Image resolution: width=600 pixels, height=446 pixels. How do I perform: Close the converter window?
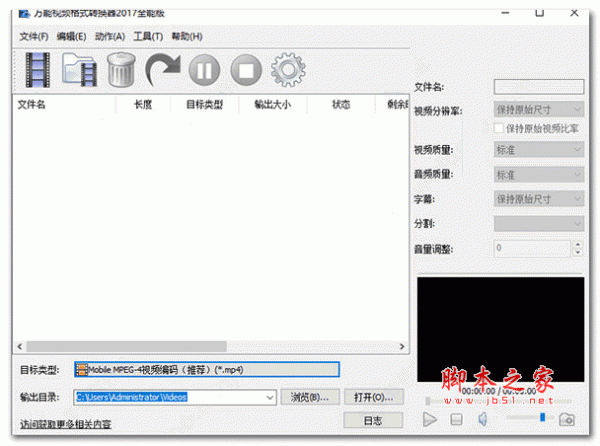(x=574, y=13)
